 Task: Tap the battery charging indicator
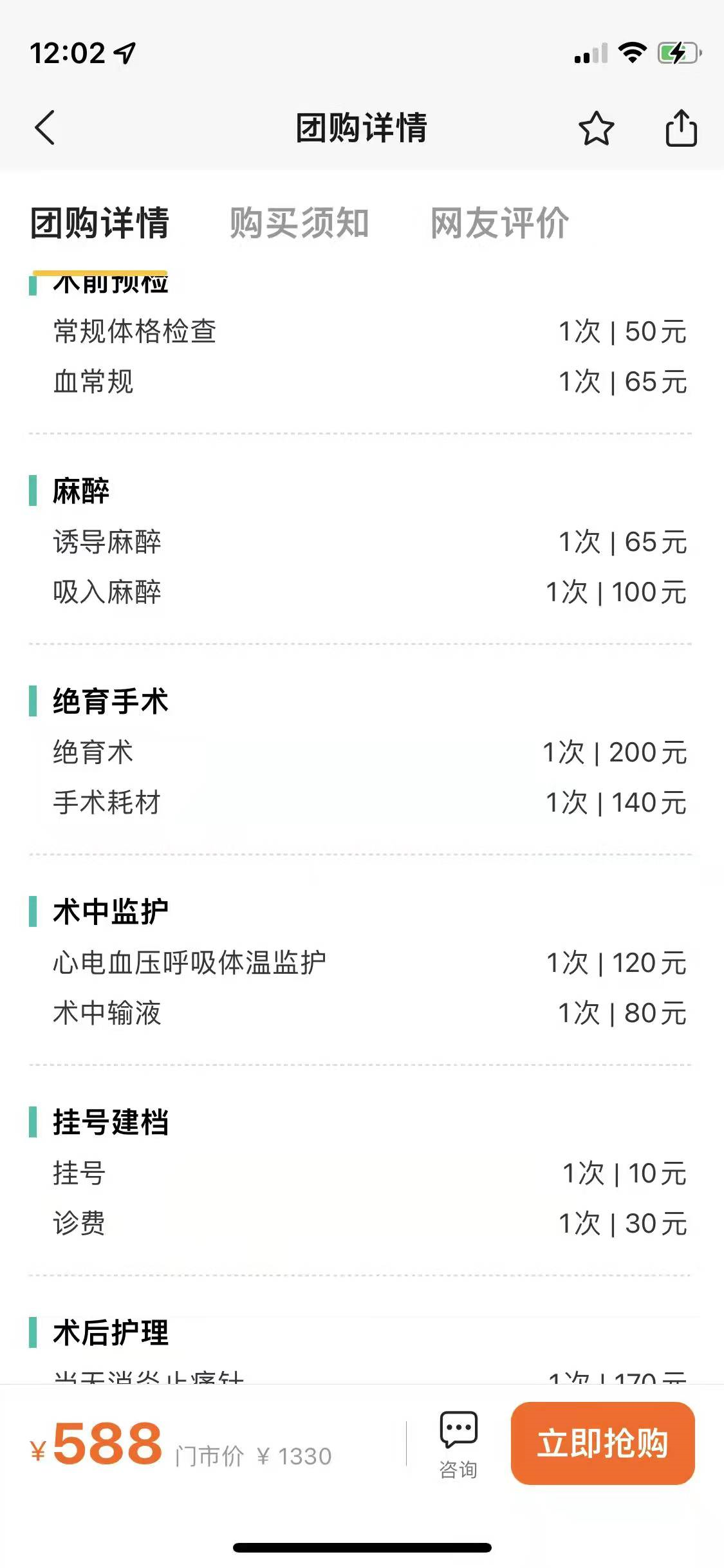tap(679, 53)
